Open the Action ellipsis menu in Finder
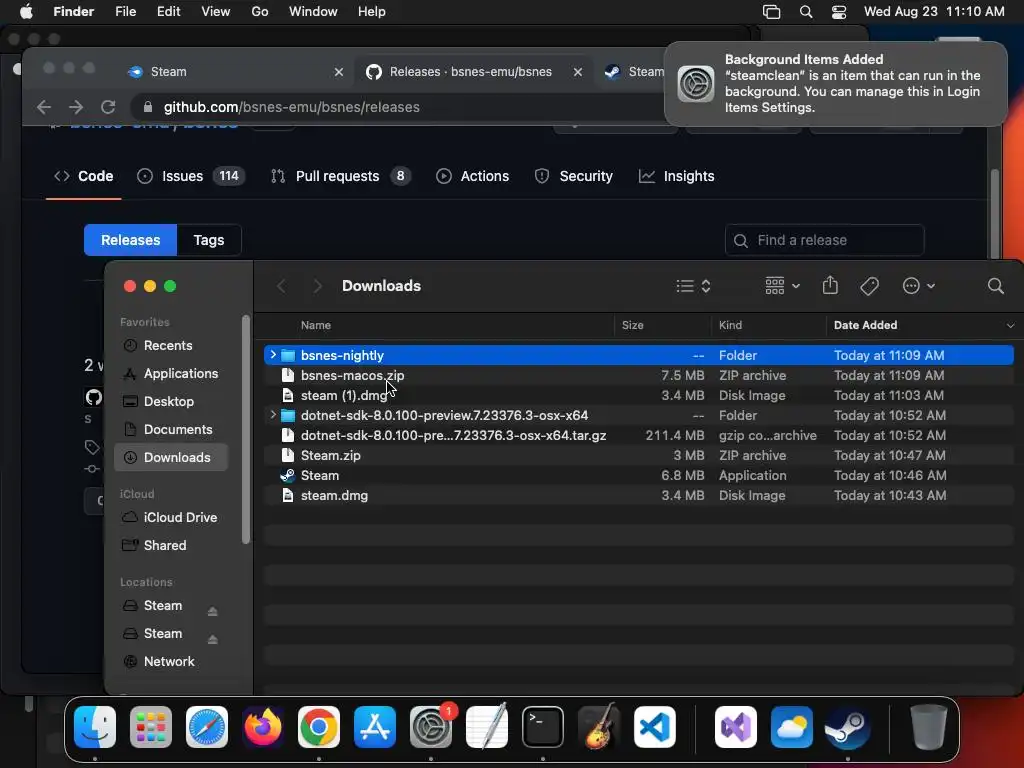The width and height of the screenshot is (1024, 768). coord(918,286)
